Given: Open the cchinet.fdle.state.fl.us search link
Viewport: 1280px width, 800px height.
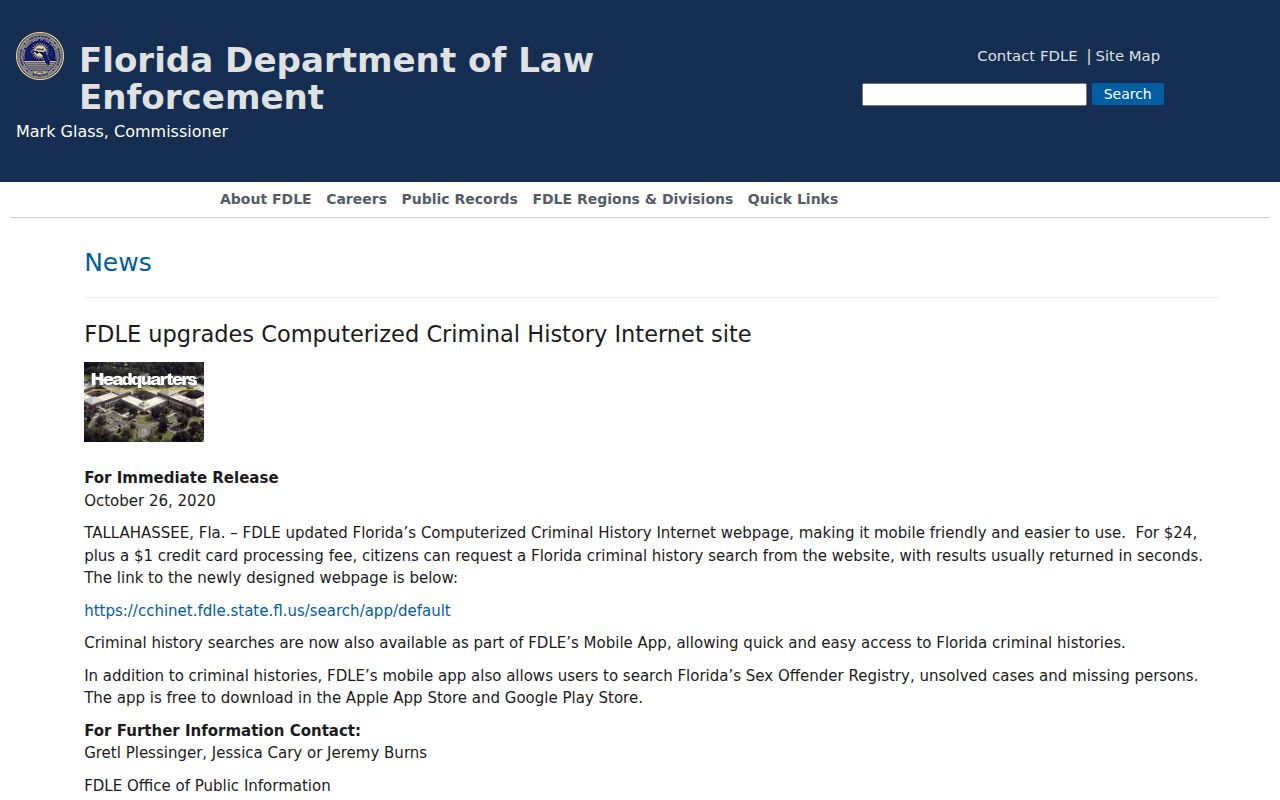Looking at the screenshot, I should point(267,611).
